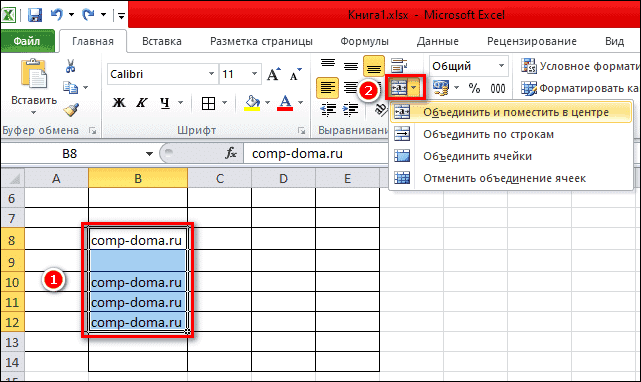Expand borders dropdown arrow
Image resolution: width=641 pixels, height=382 pixels.
point(224,103)
